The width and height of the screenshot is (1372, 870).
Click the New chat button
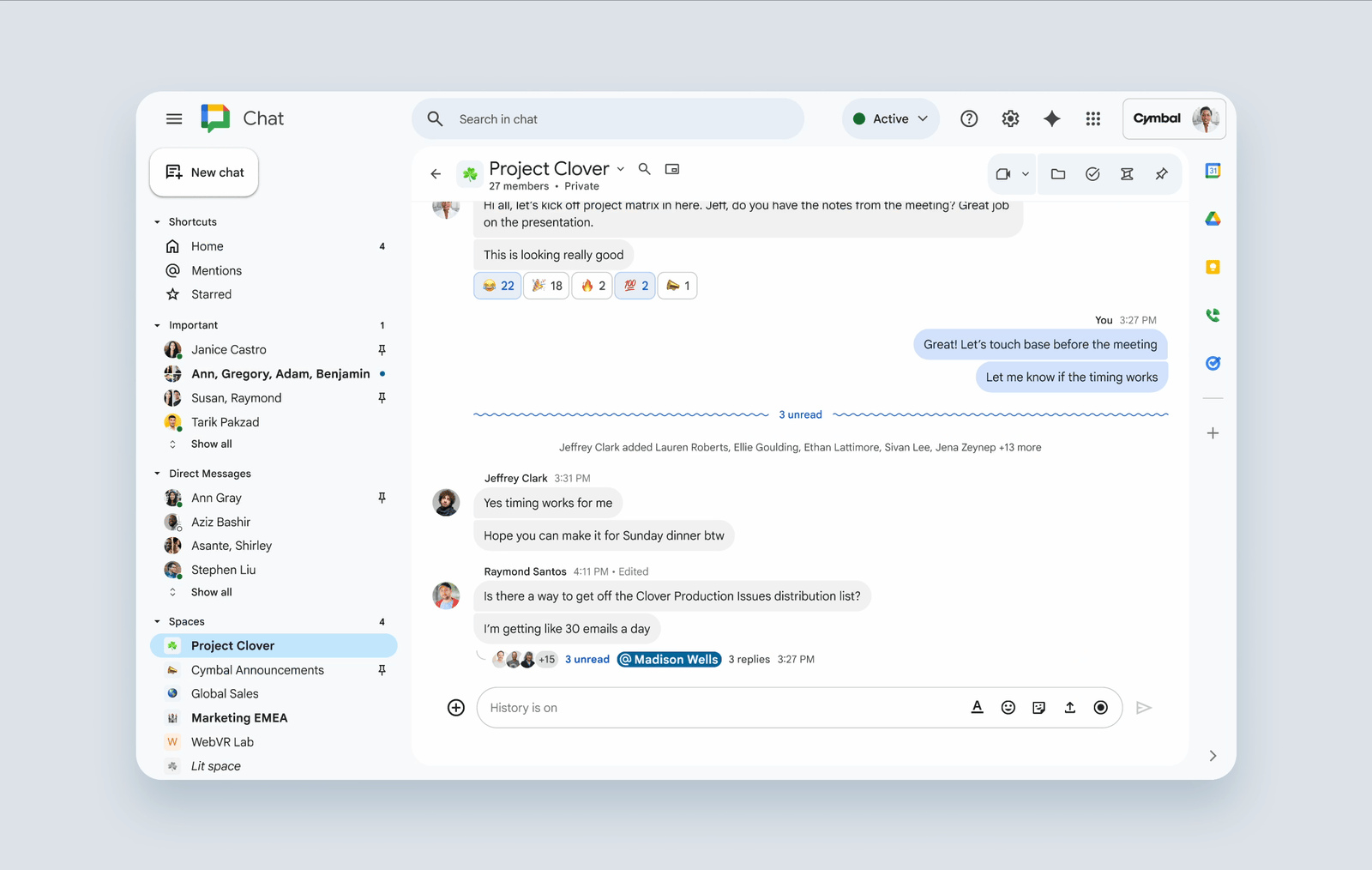(x=204, y=172)
